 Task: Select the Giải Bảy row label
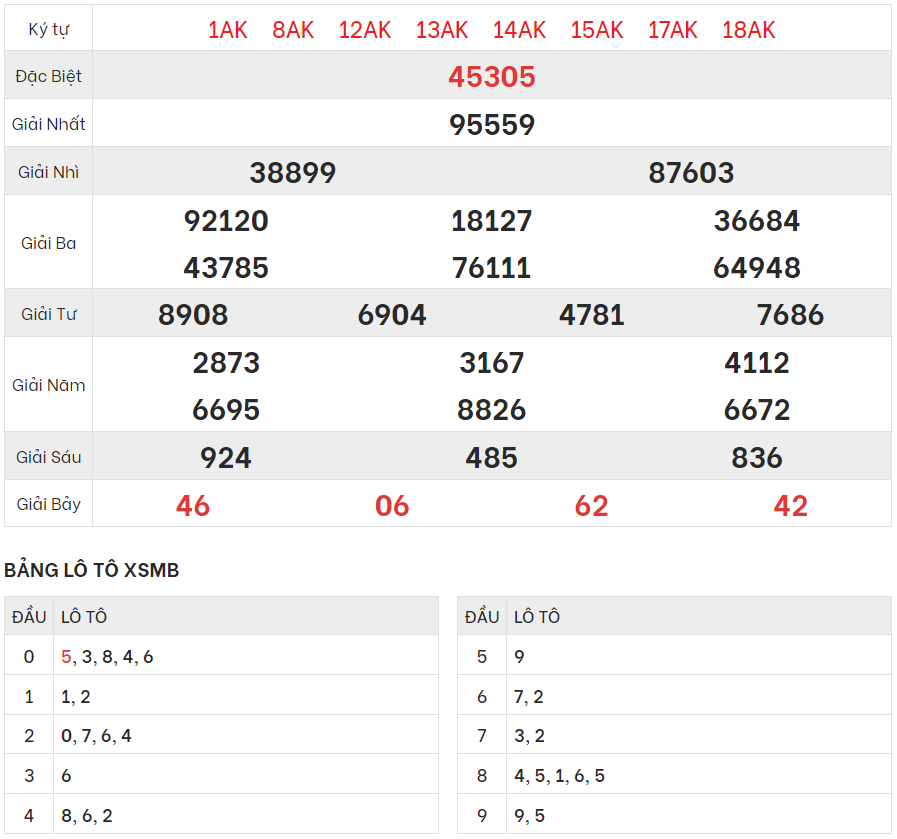coord(49,504)
